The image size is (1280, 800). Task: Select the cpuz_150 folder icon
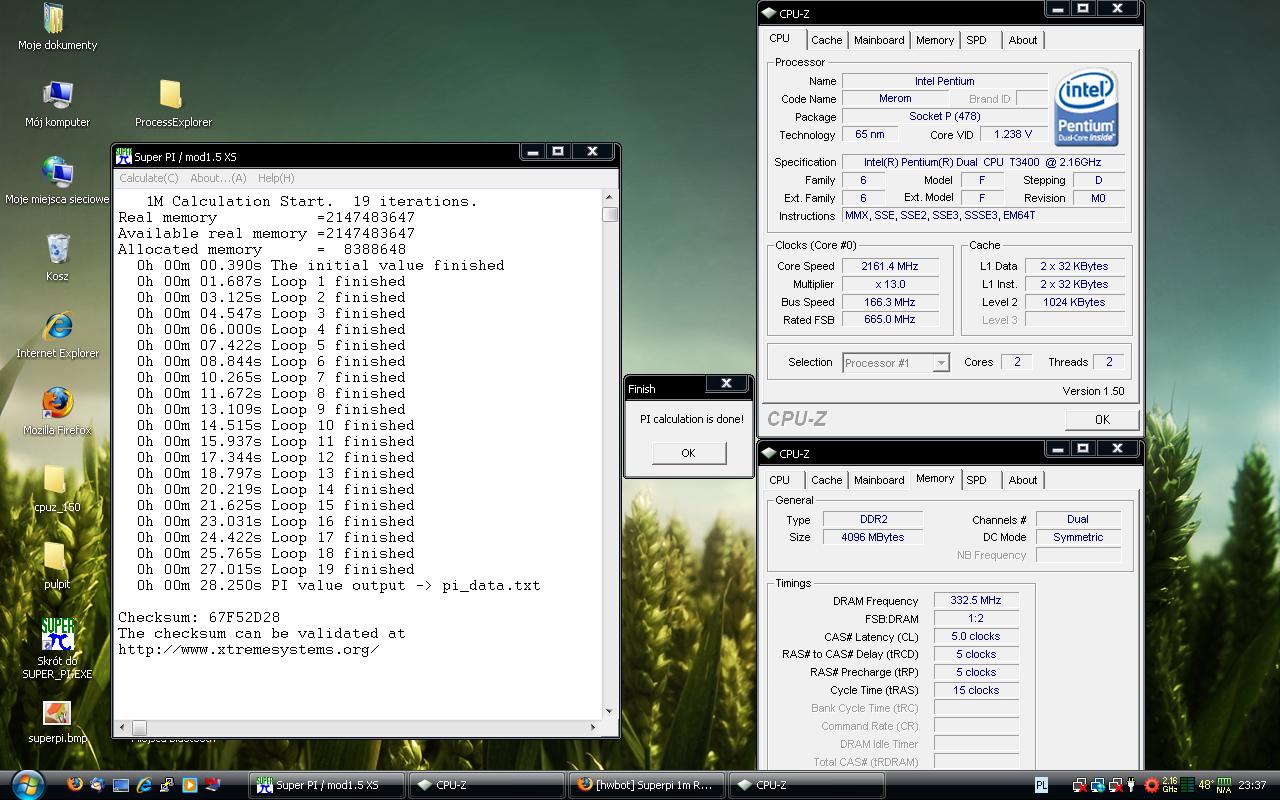[57, 488]
